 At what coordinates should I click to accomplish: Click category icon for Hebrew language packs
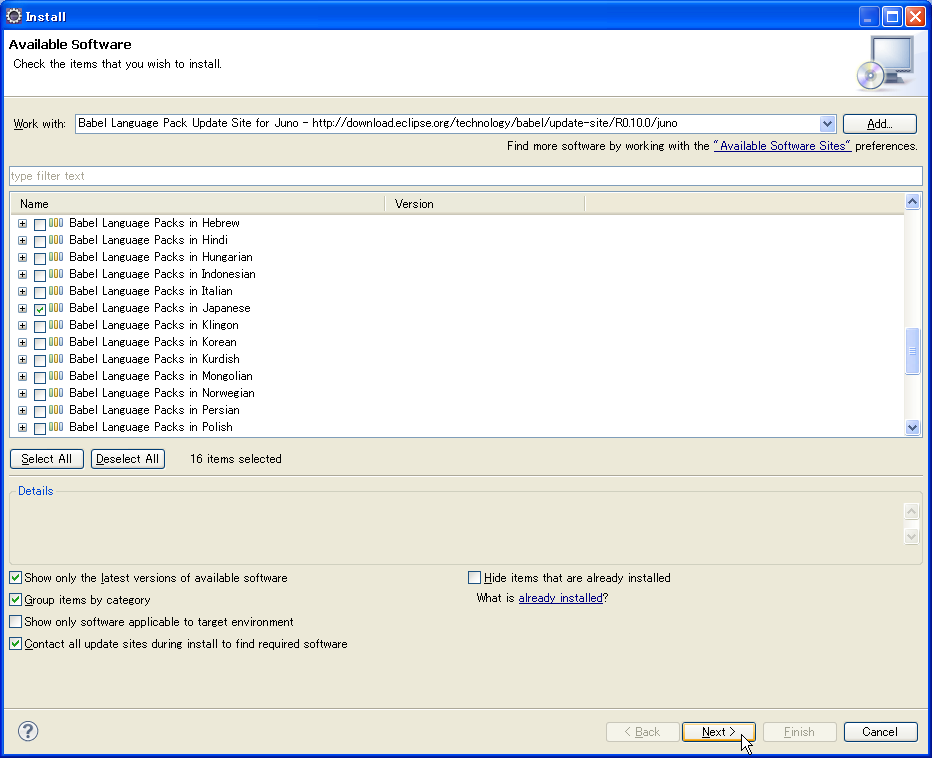(56, 223)
